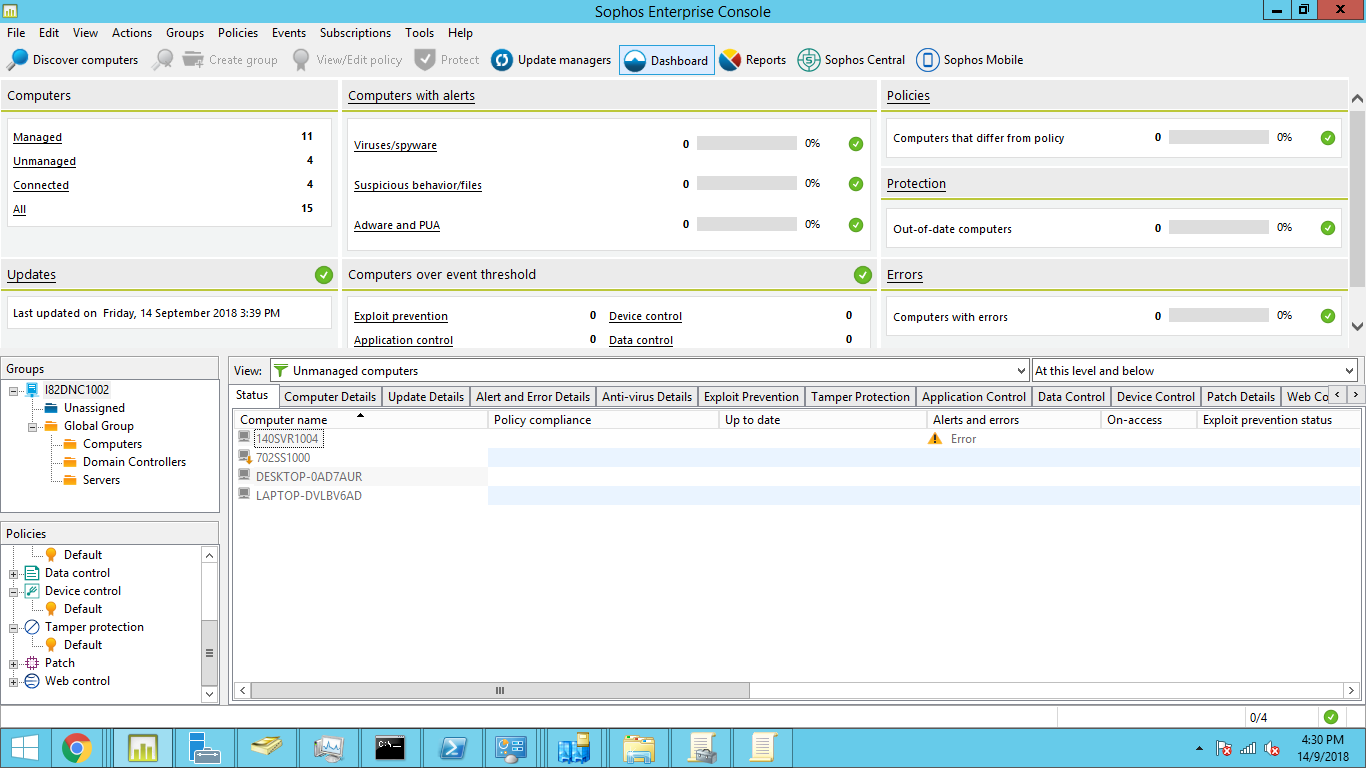Open Reports from the toolbar
This screenshot has height=768, width=1366.
[x=753, y=60]
